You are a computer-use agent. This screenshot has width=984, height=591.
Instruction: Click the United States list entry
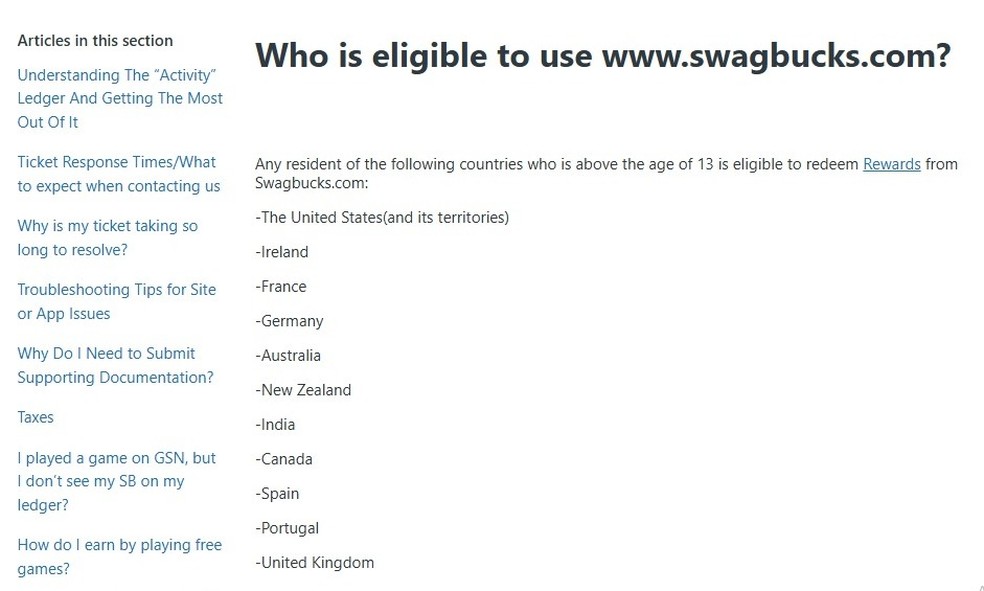[x=382, y=218]
